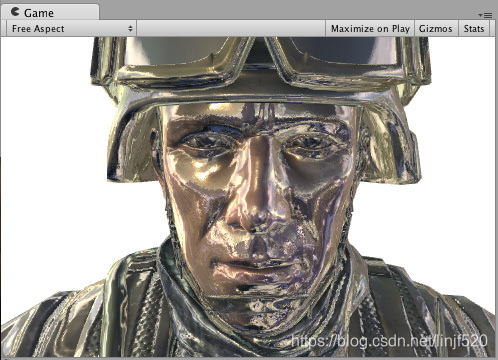Open the Free Aspect dropdown
The width and height of the screenshot is (498, 360).
pyautogui.click(x=71, y=29)
